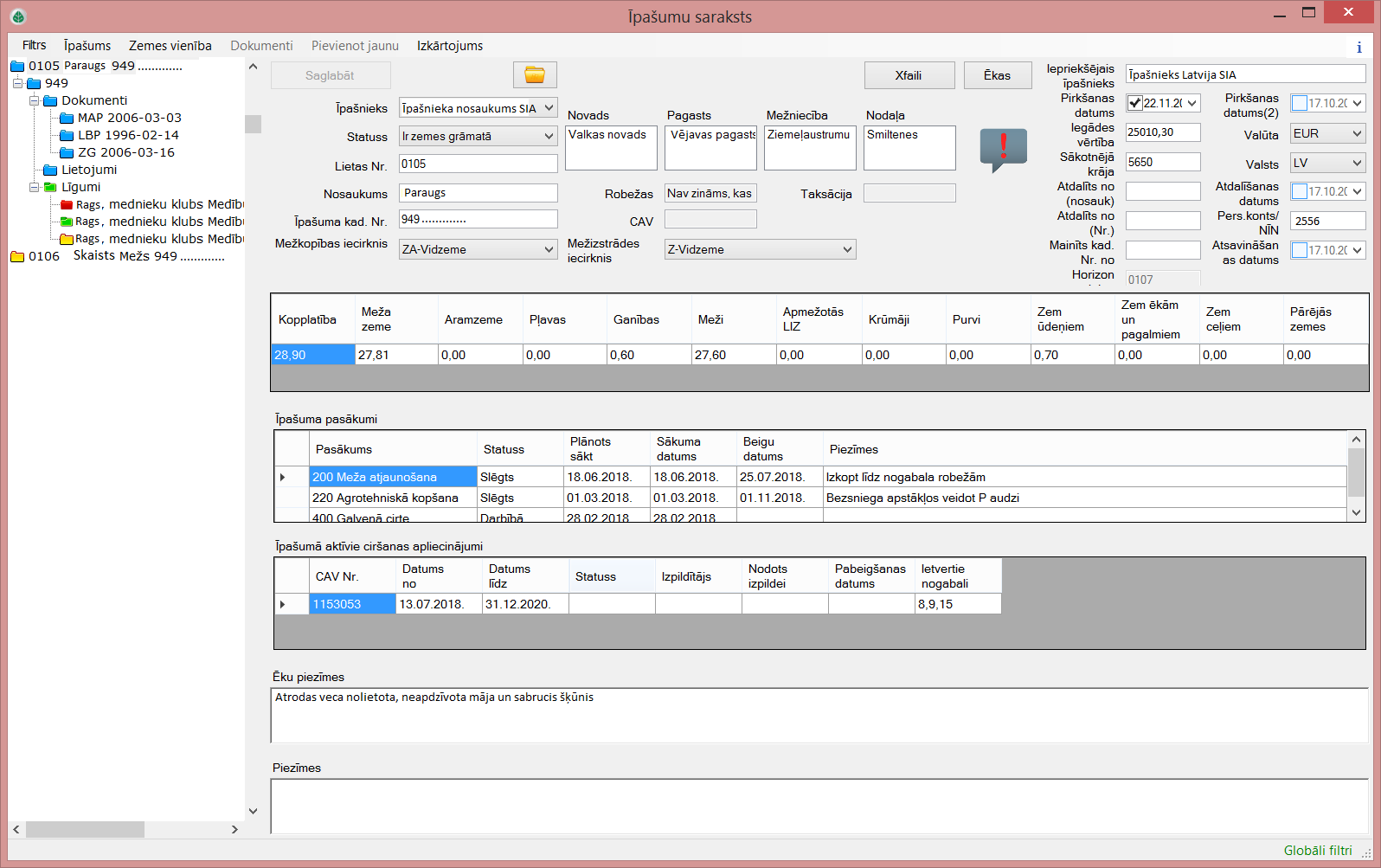Click the green Līgumi folder icon
Viewport: 1381px width, 868px height.
[x=50, y=187]
